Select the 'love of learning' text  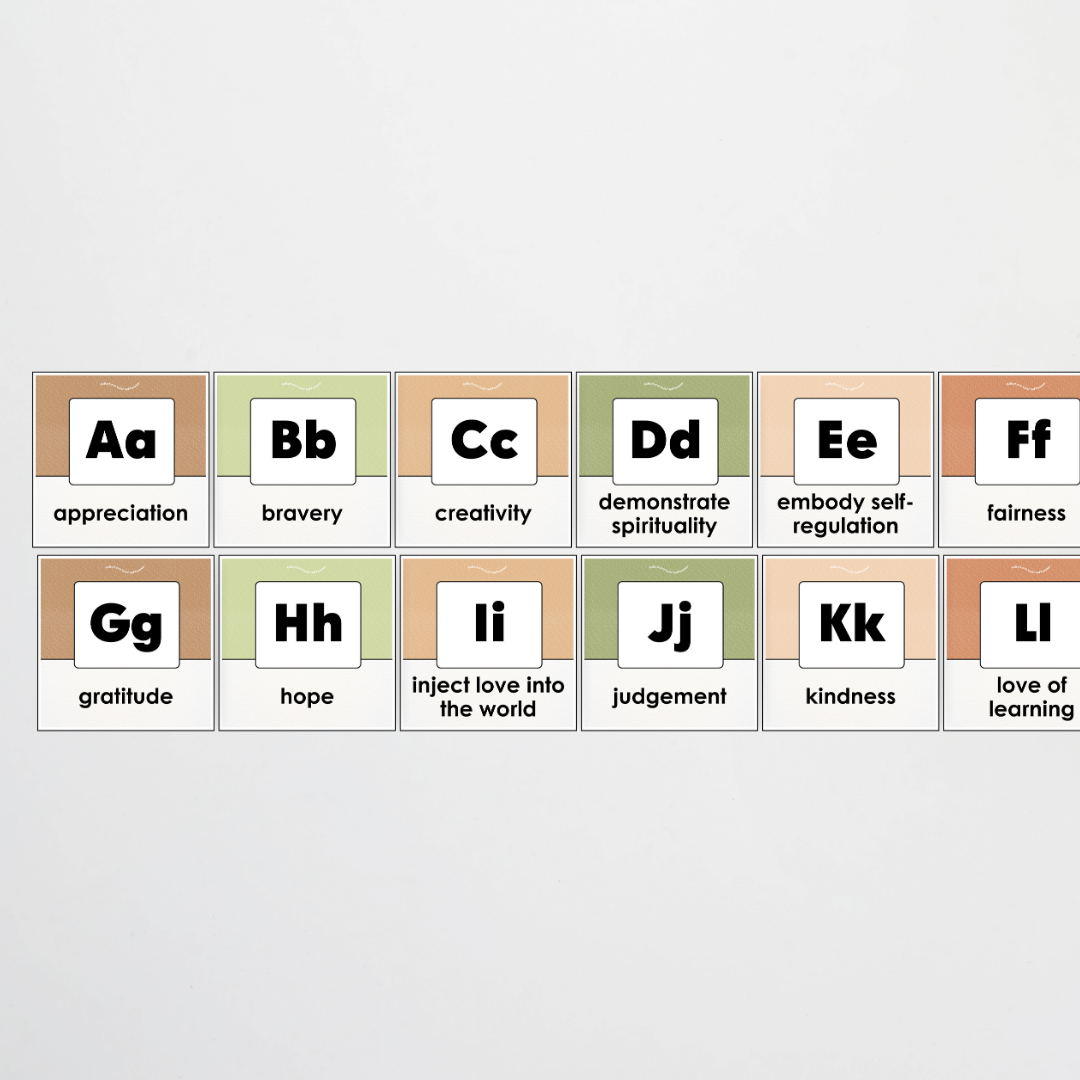[x=1032, y=697]
